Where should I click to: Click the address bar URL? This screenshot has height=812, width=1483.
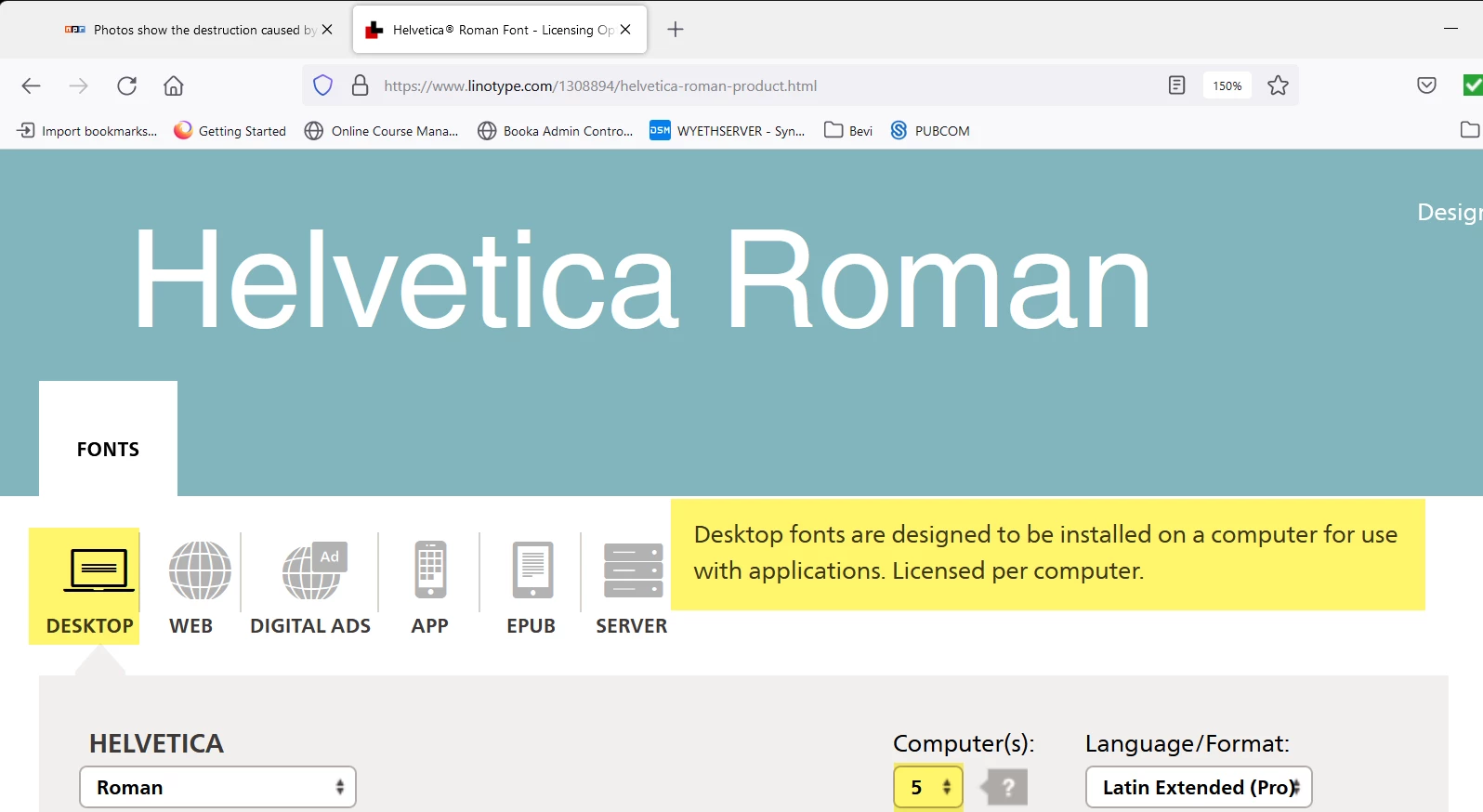tap(600, 86)
